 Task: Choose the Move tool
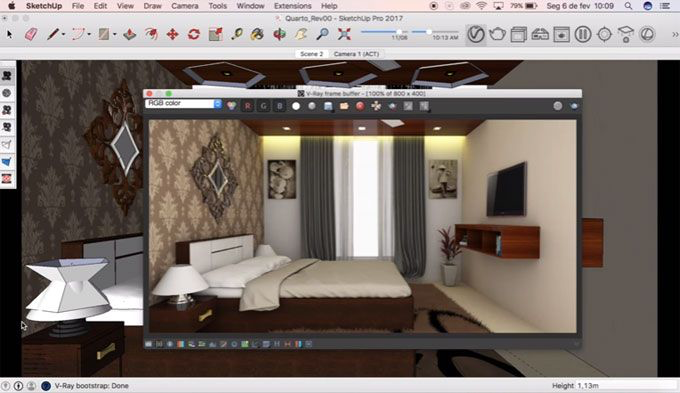click(173, 34)
